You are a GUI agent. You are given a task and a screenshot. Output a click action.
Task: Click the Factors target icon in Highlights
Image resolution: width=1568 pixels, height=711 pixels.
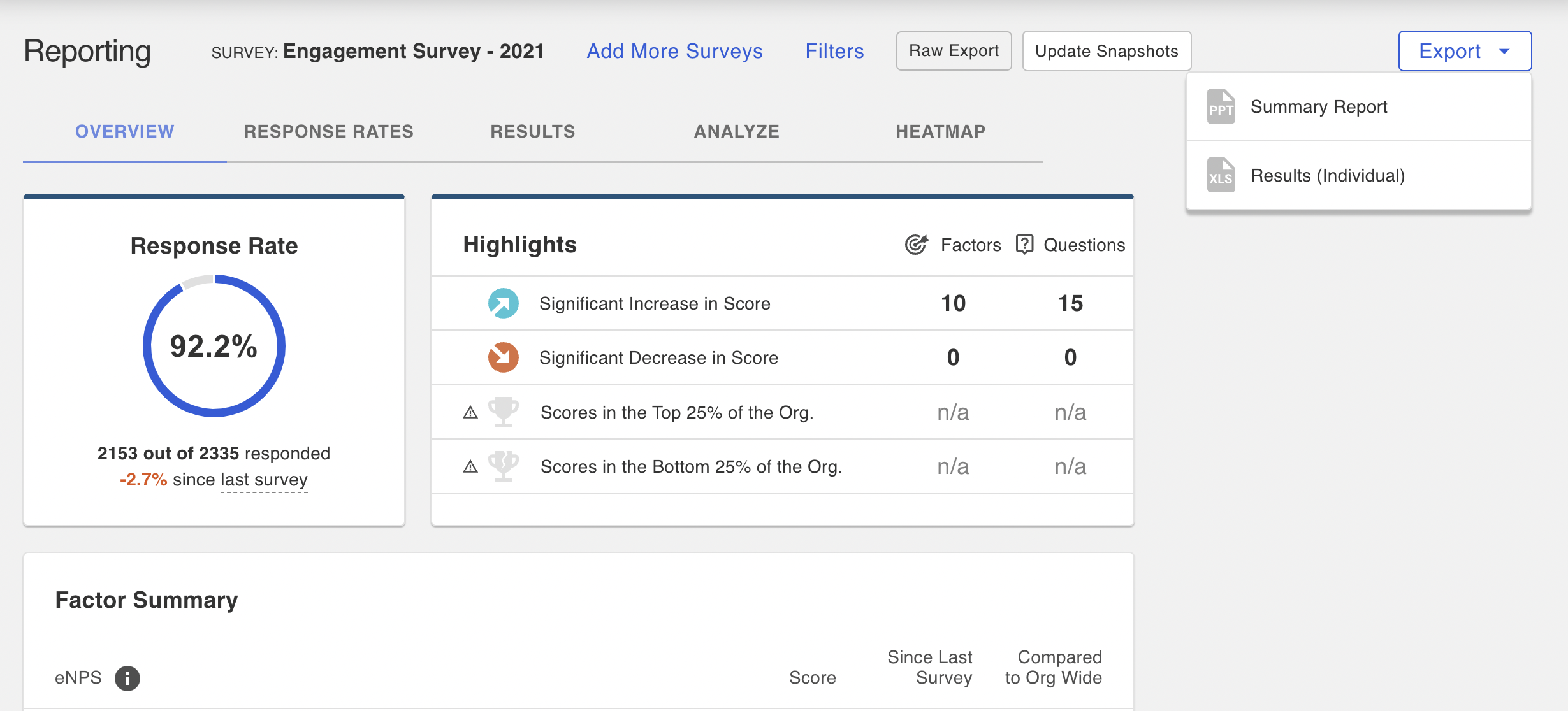(x=917, y=245)
